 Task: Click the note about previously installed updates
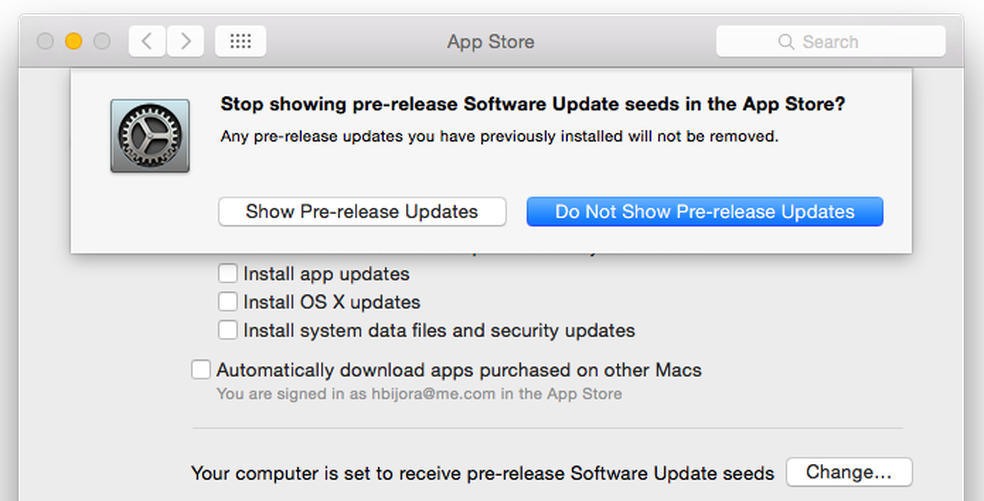click(498, 135)
